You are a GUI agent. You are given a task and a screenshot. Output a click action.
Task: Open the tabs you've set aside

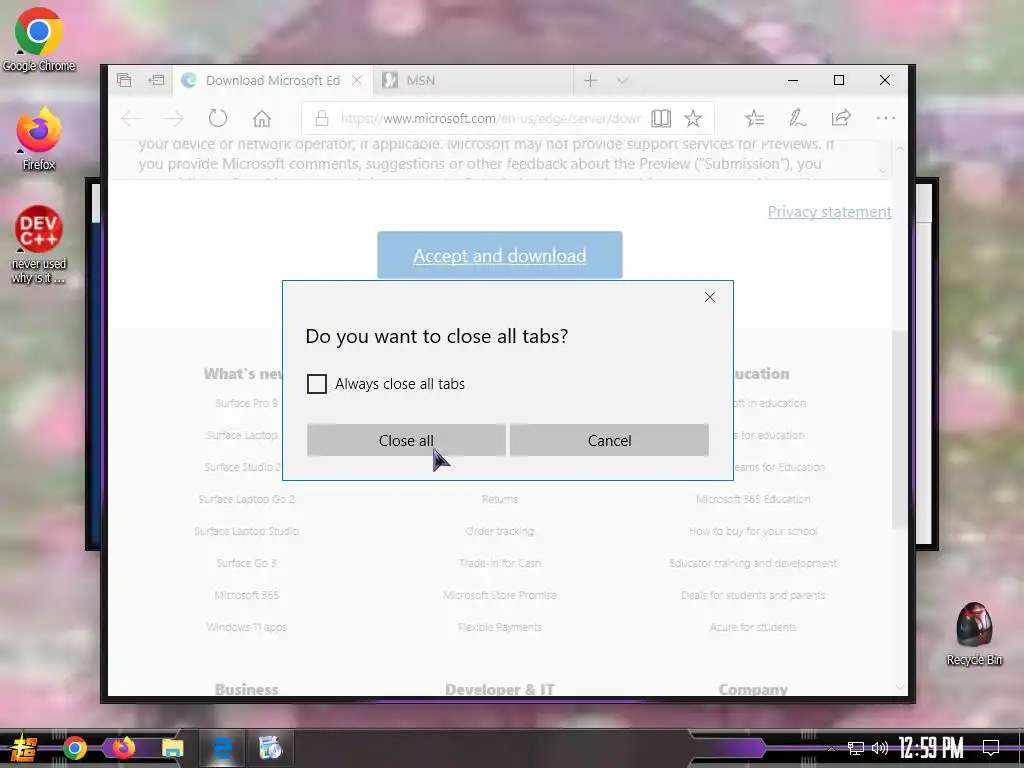(x=124, y=80)
